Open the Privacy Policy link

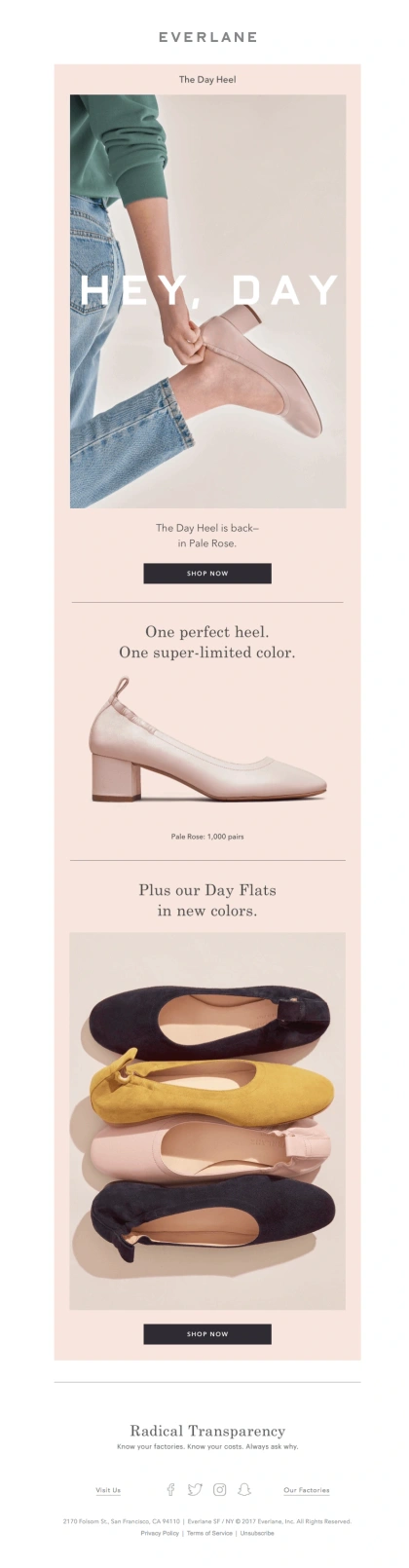click(160, 1533)
